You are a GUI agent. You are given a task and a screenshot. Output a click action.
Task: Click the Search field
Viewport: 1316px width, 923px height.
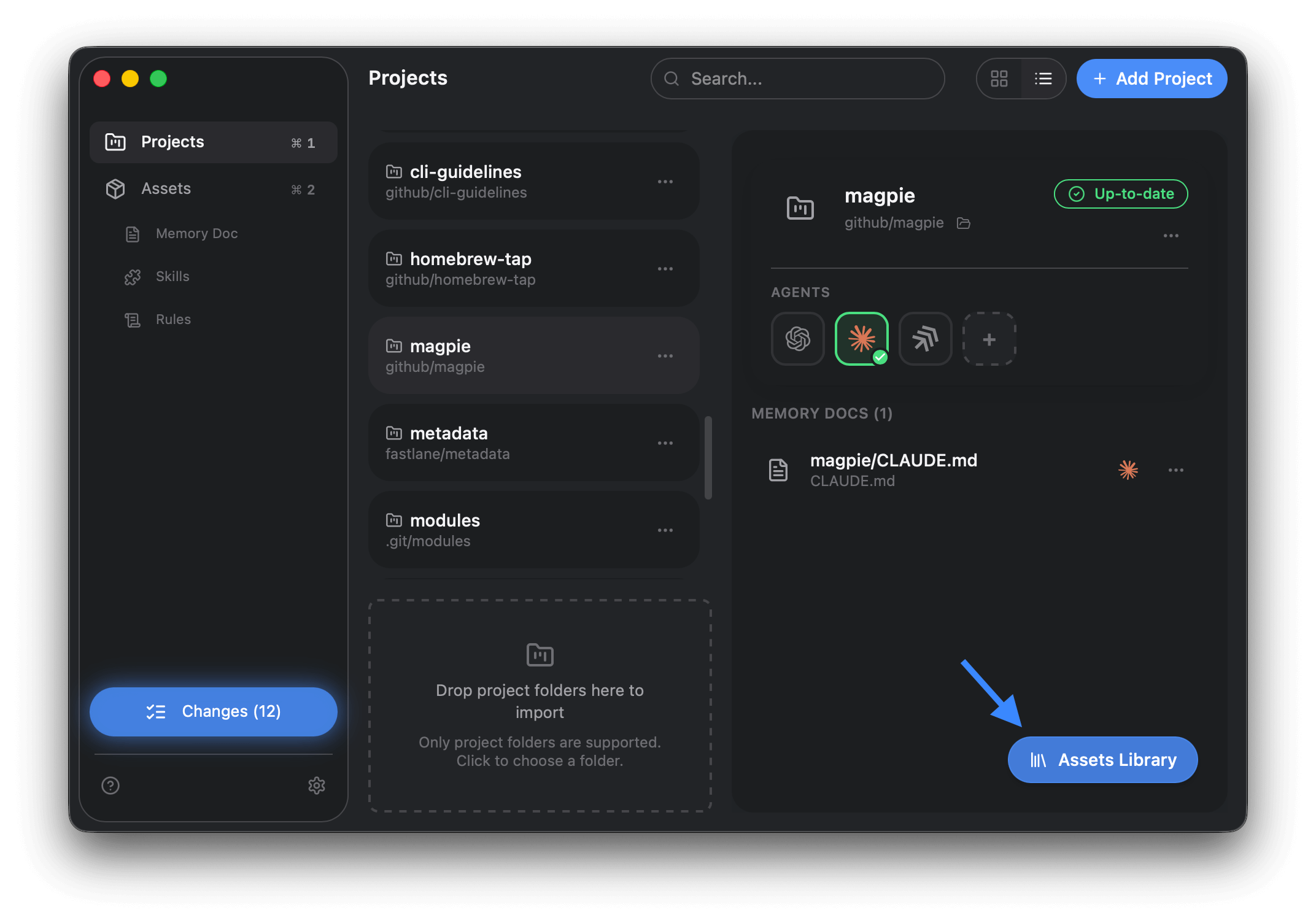[797, 79]
